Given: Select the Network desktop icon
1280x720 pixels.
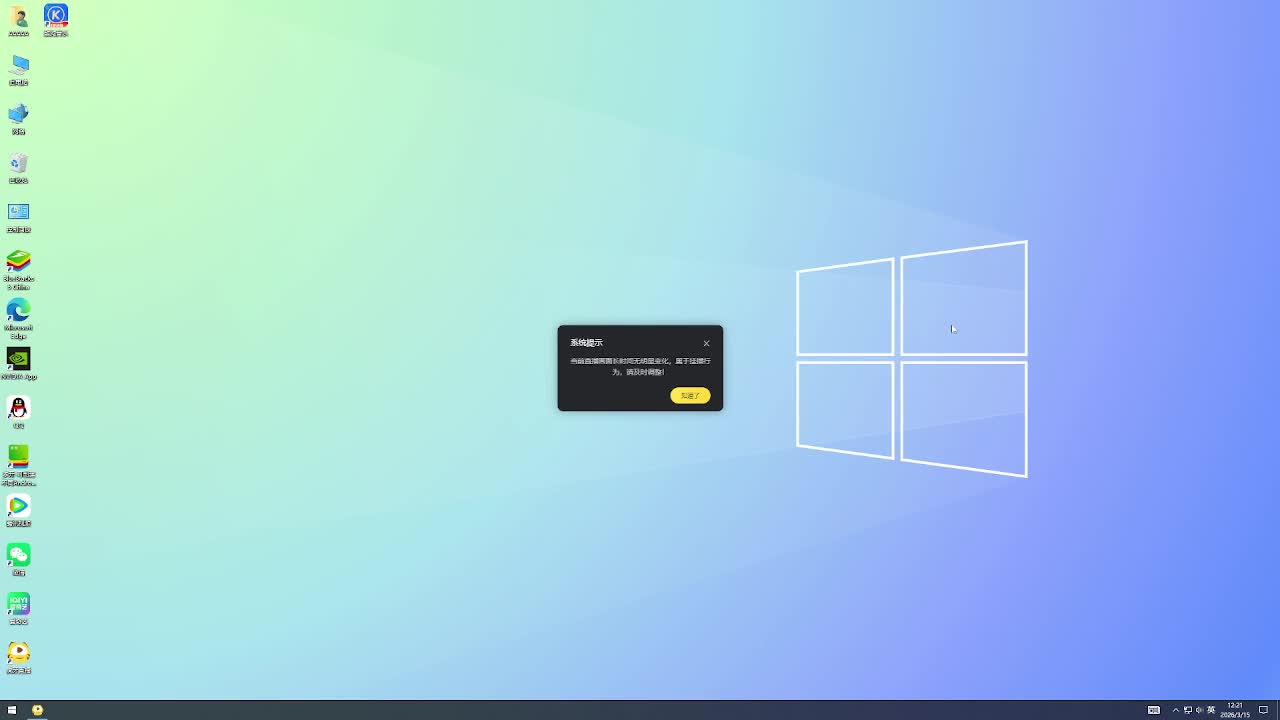Looking at the screenshot, I should (x=19, y=114).
